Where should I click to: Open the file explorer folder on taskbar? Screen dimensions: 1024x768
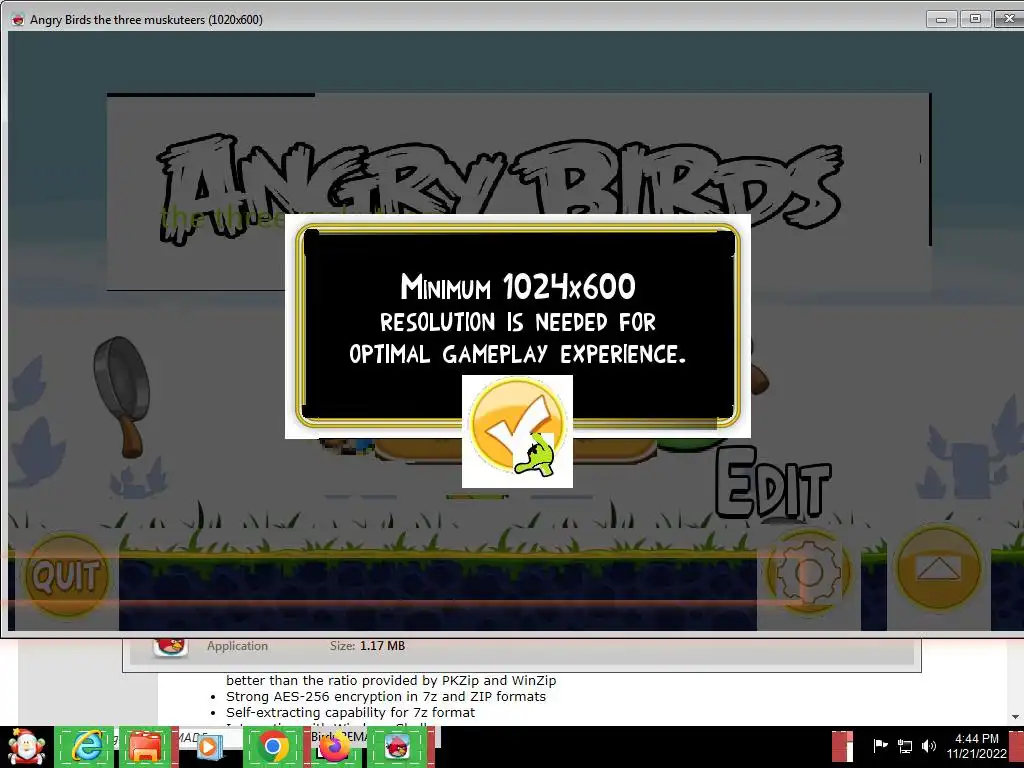[146, 747]
